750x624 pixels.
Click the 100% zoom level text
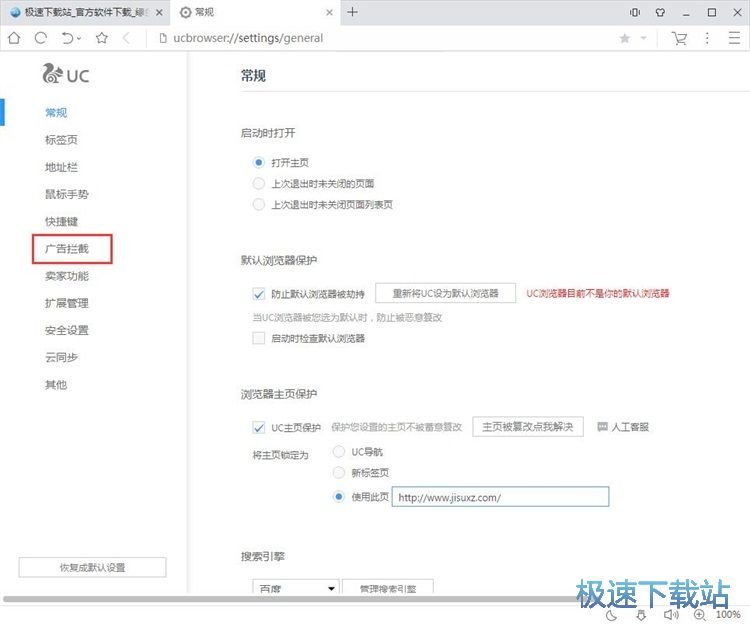pos(728,615)
